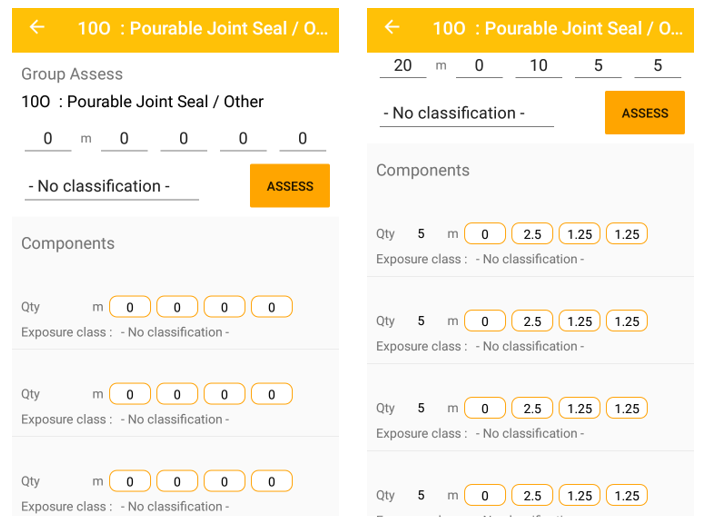Select the group quantity field showing 20

[x=403, y=65]
